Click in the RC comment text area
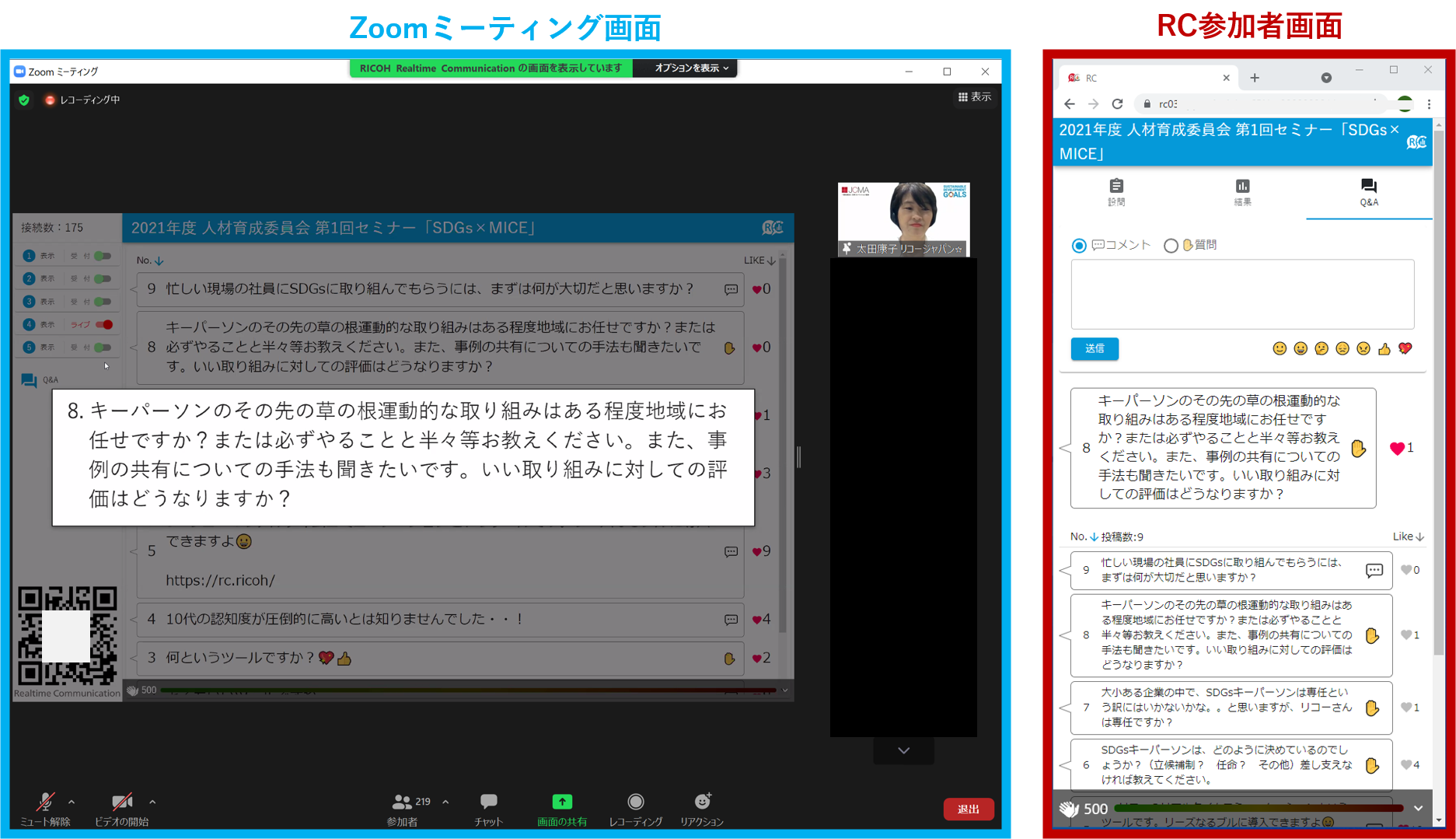Image resolution: width=1456 pixels, height=839 pixels. 1242,294
